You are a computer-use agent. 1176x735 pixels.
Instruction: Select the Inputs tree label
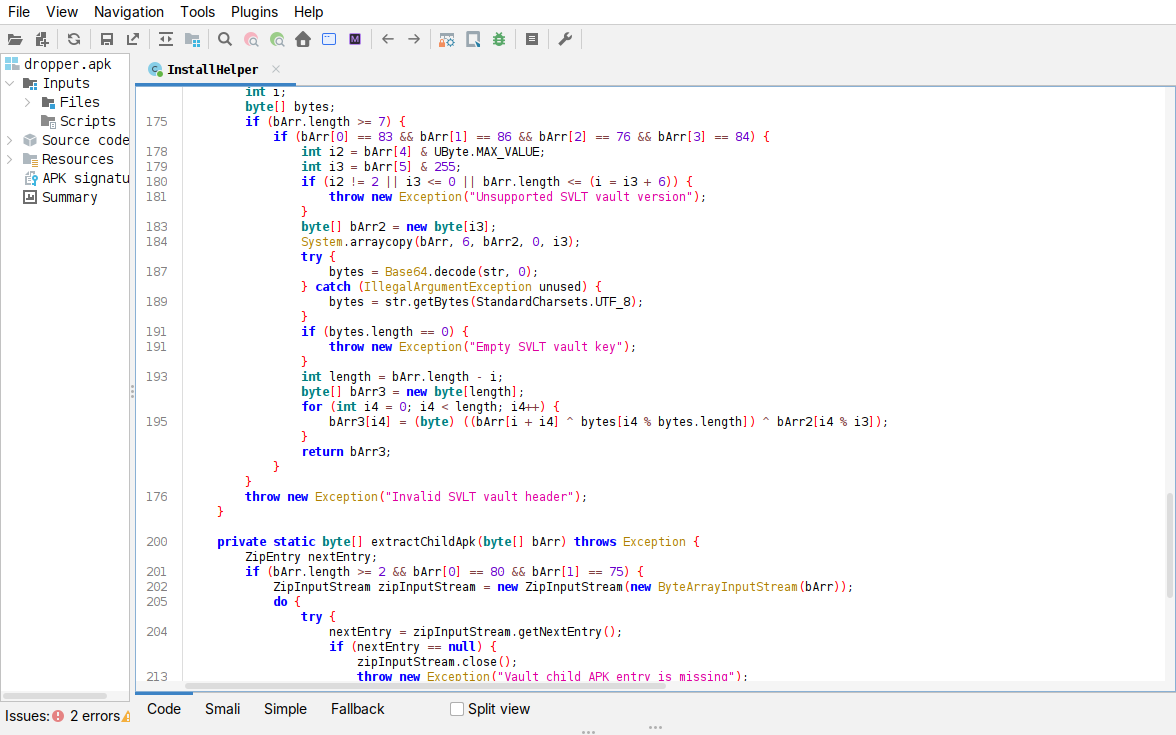coord(65,83)
